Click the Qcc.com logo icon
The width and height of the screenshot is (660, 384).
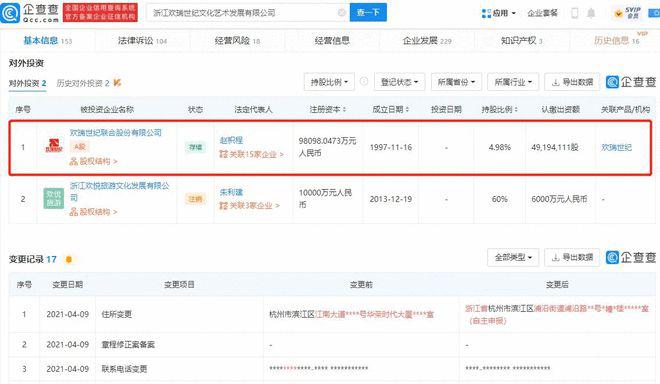click(10, 13)
